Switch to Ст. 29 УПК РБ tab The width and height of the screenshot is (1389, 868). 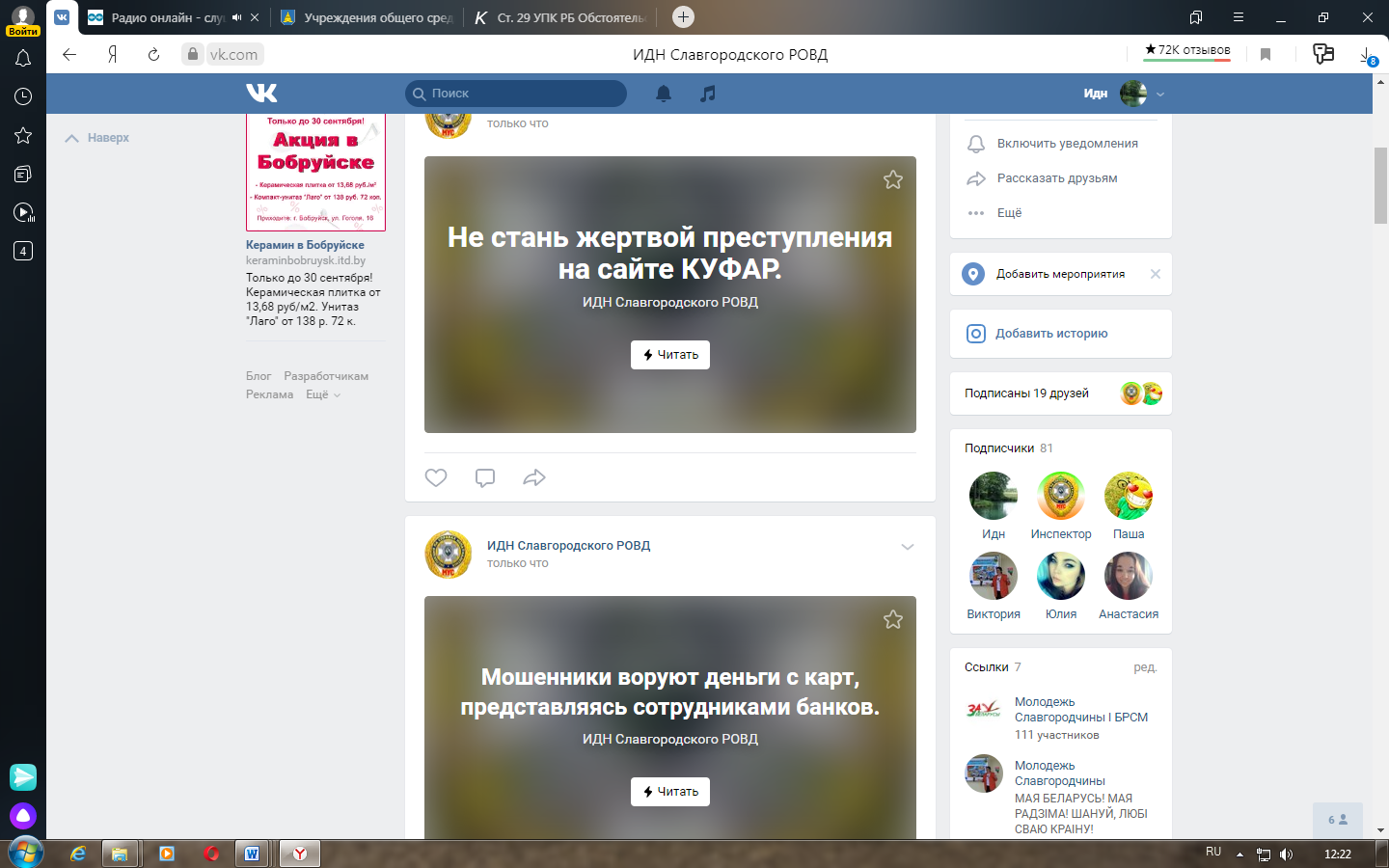[x=559, y=17]
